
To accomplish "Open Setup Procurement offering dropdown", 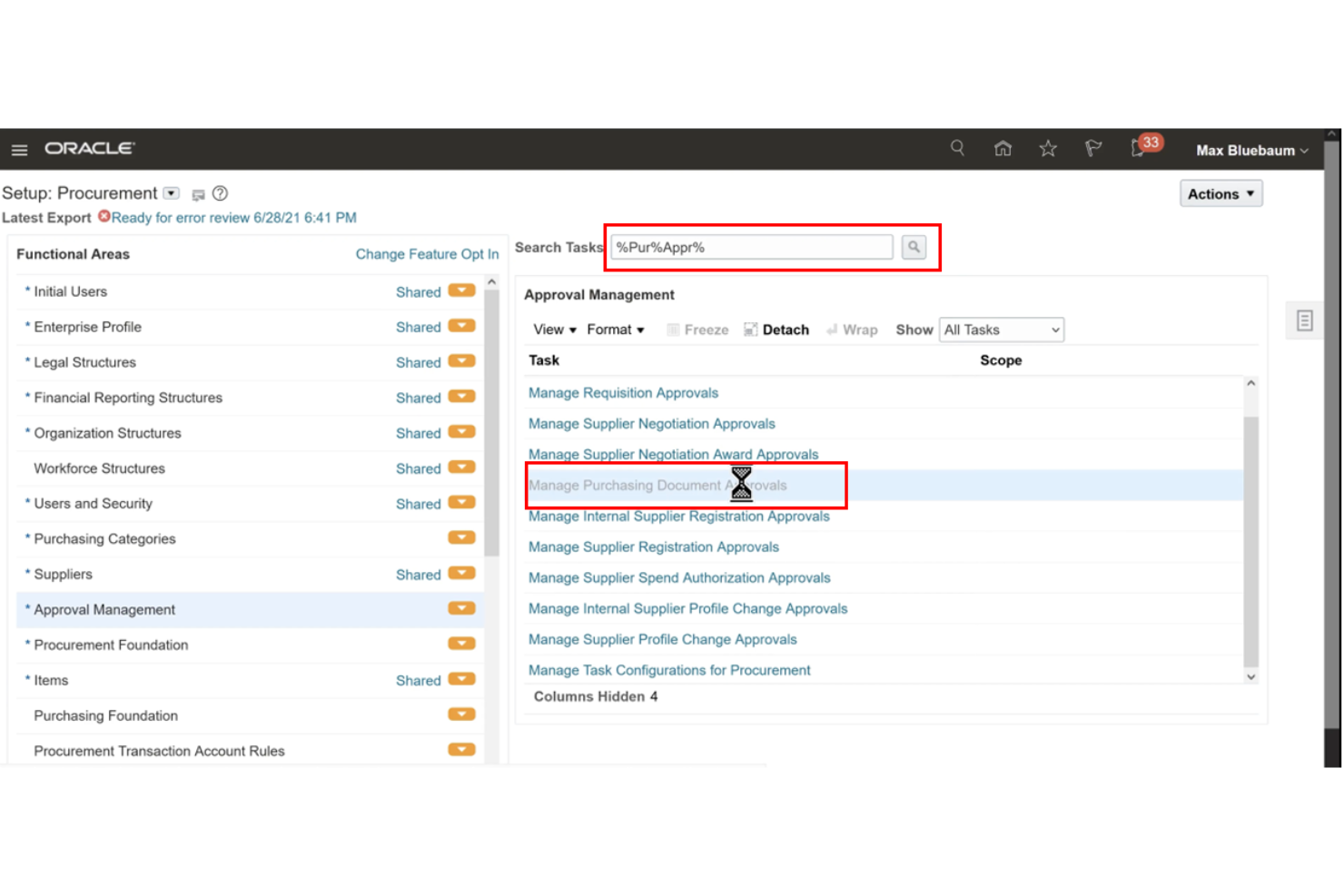I will [x=172, y=193].
